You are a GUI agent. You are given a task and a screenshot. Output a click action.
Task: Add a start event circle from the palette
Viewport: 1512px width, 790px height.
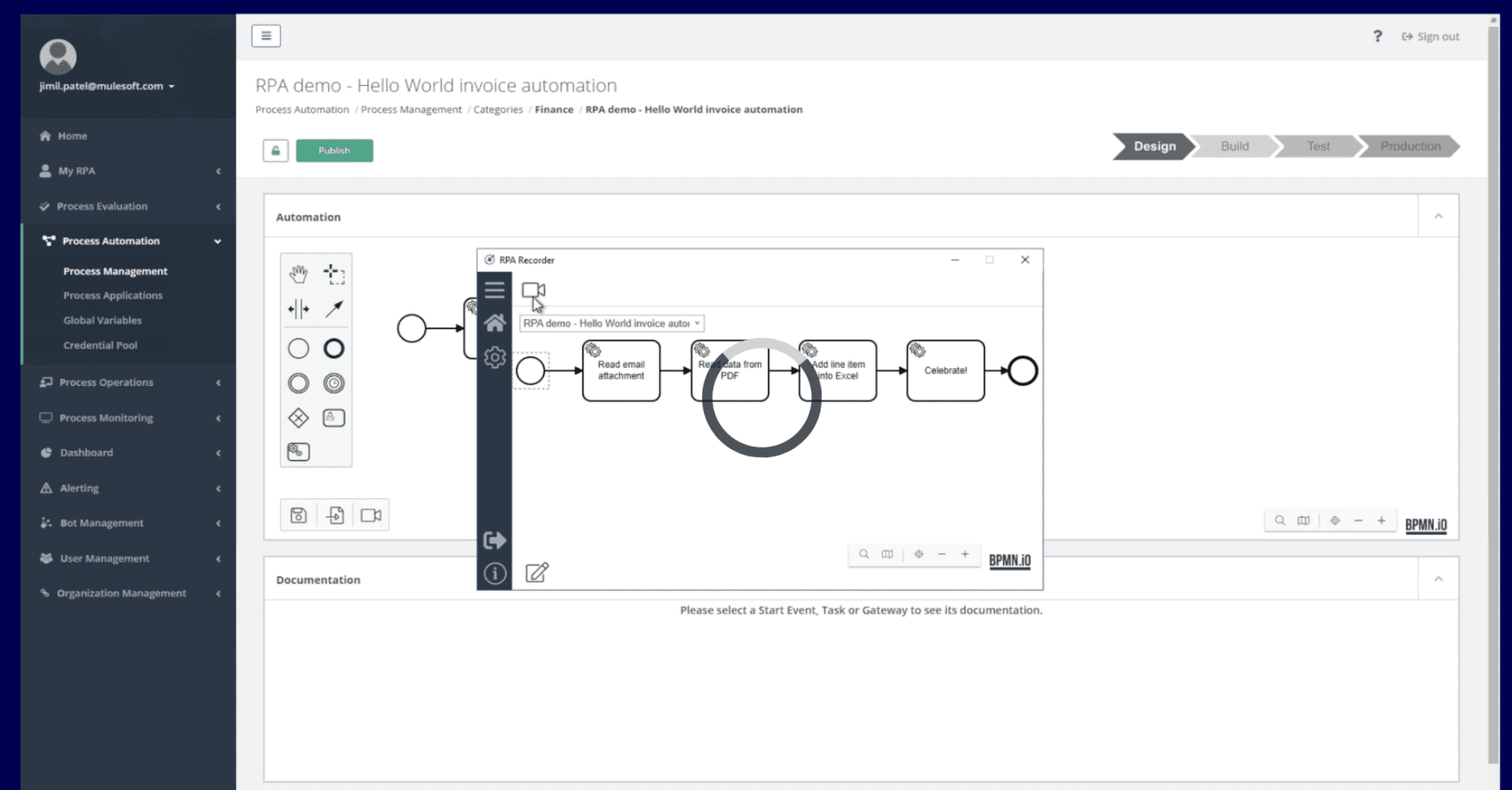(x=298, y=348)
